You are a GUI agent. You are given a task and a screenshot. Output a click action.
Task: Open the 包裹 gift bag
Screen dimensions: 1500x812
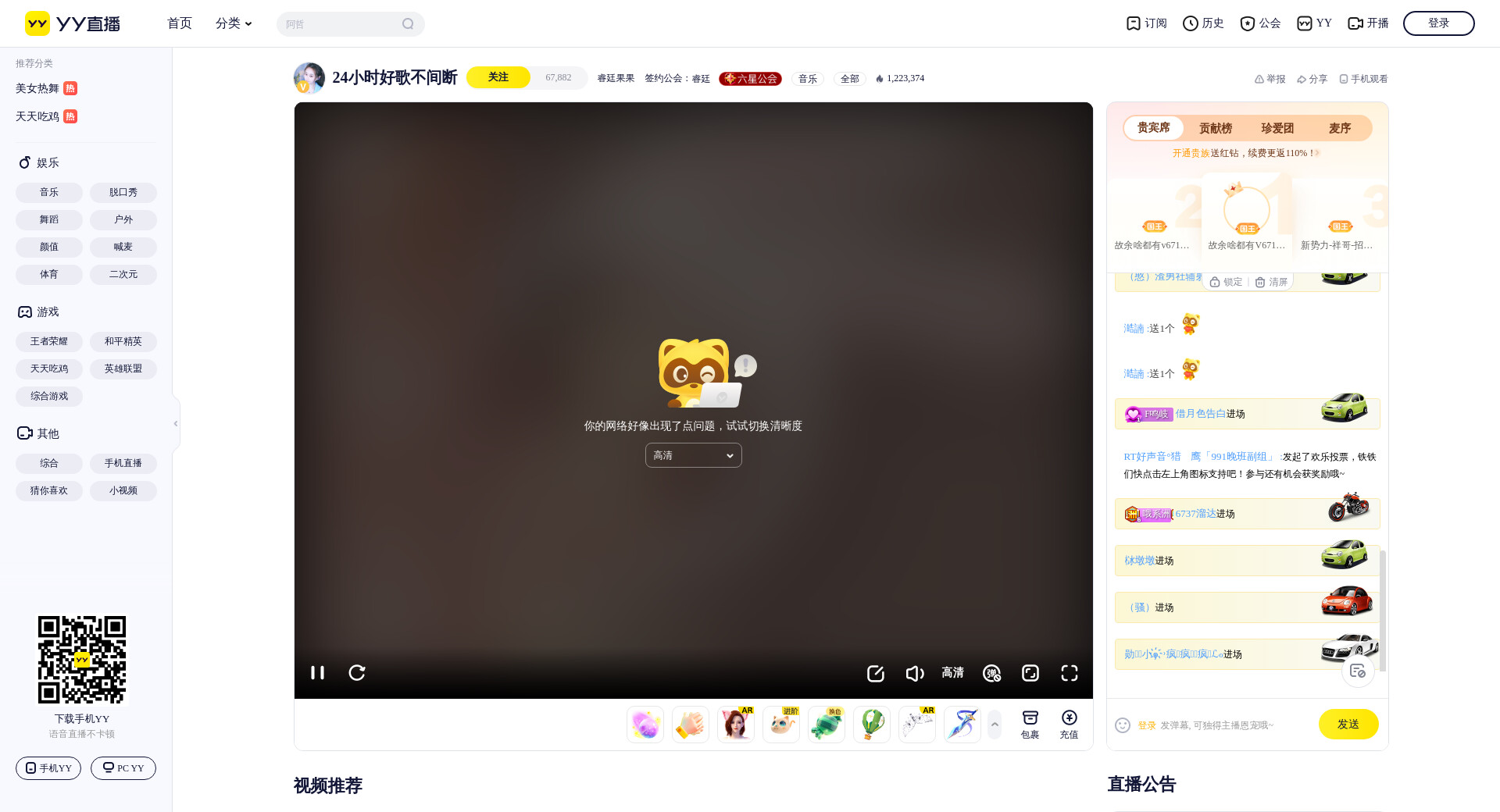(1030, 725)
